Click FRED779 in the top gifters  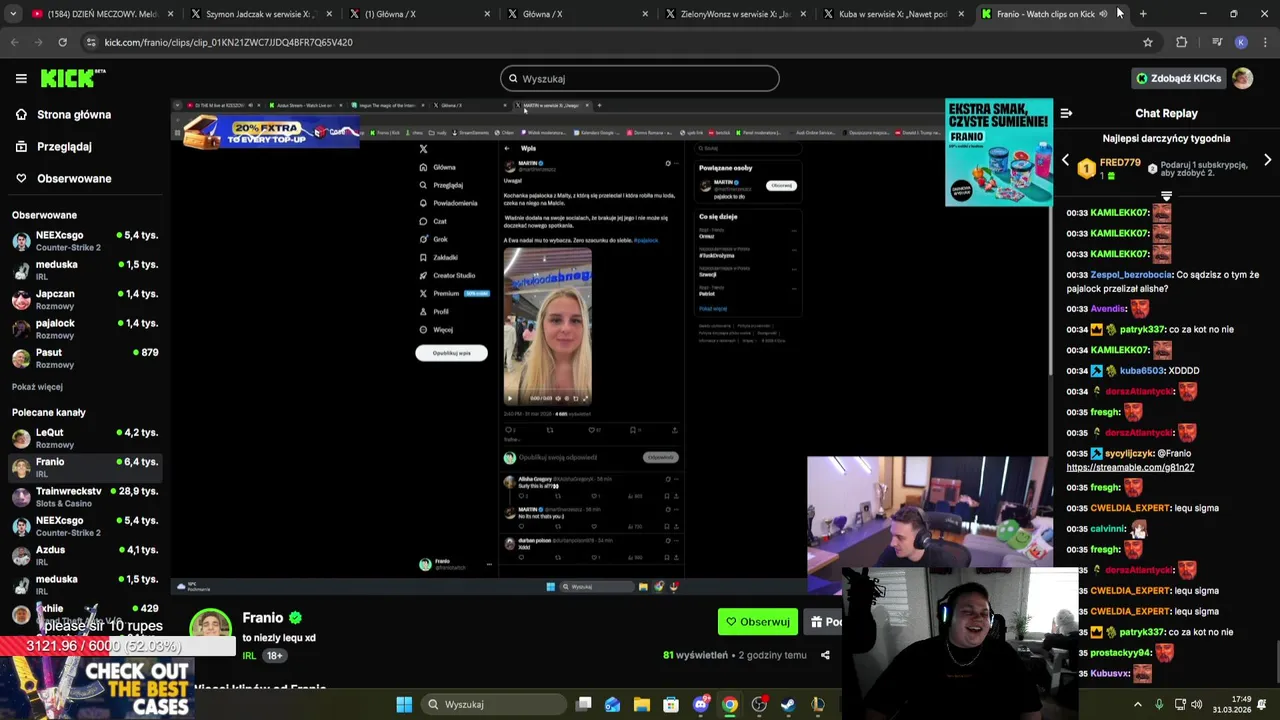(1120, 163)
